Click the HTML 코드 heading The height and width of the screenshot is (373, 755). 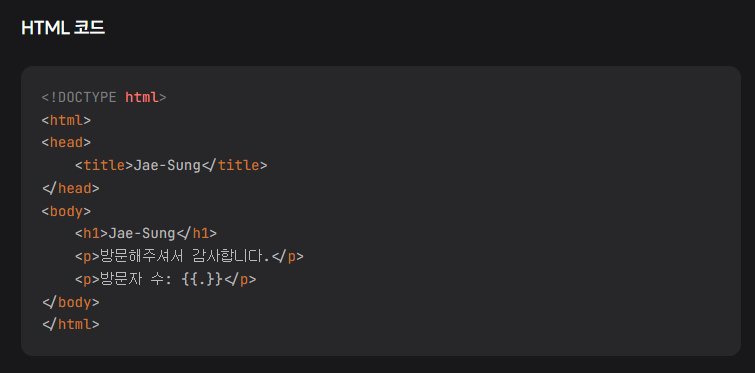pyautogui.click(x=63, y=28)
